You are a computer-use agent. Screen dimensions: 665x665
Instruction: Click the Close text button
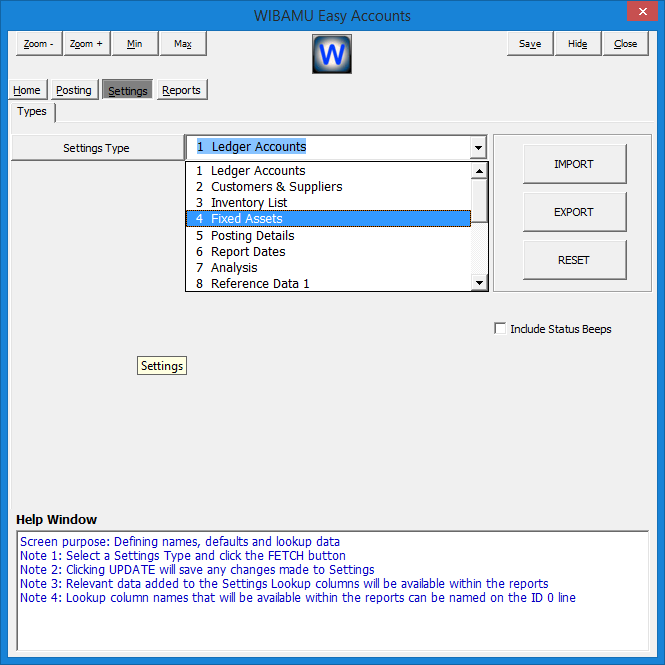[626, 44]
